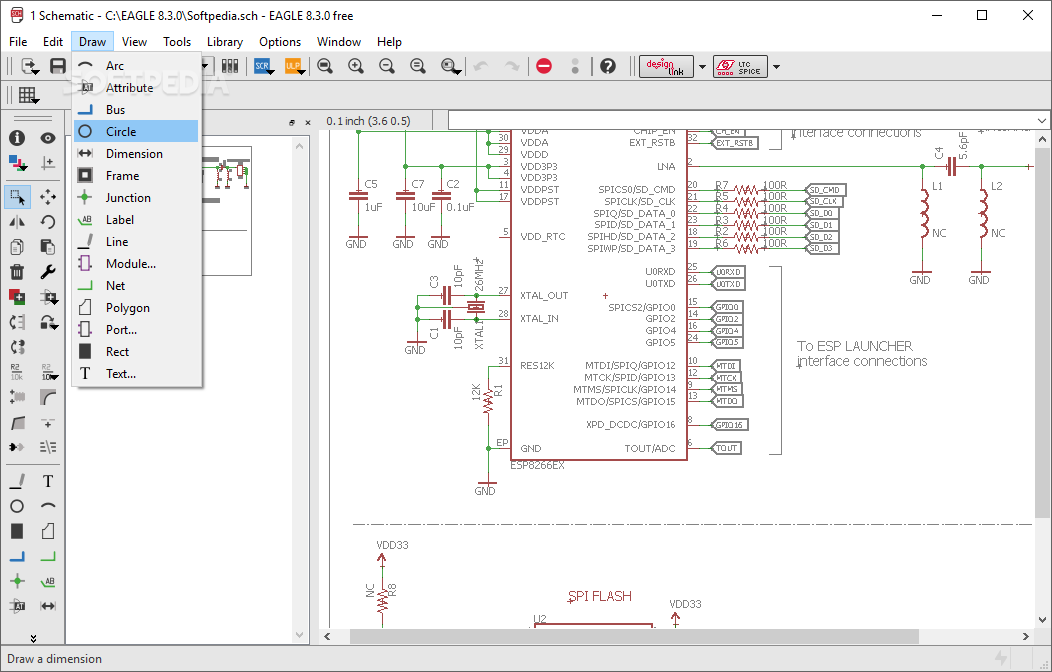Open the command line history dropdown

[x=1041, y=121]
